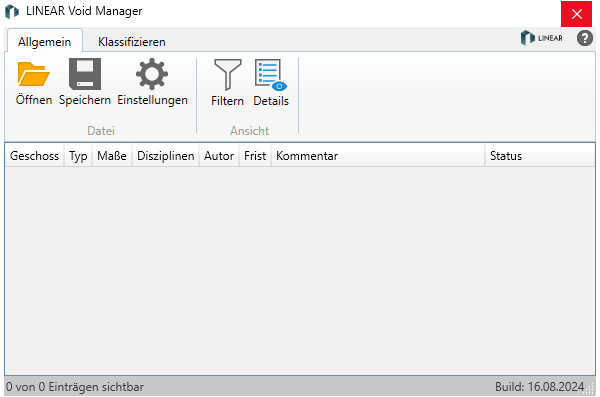600x397 pixels.
Task: Click the LINEAR Void Manager title bar icon
Action: (12, 11)
